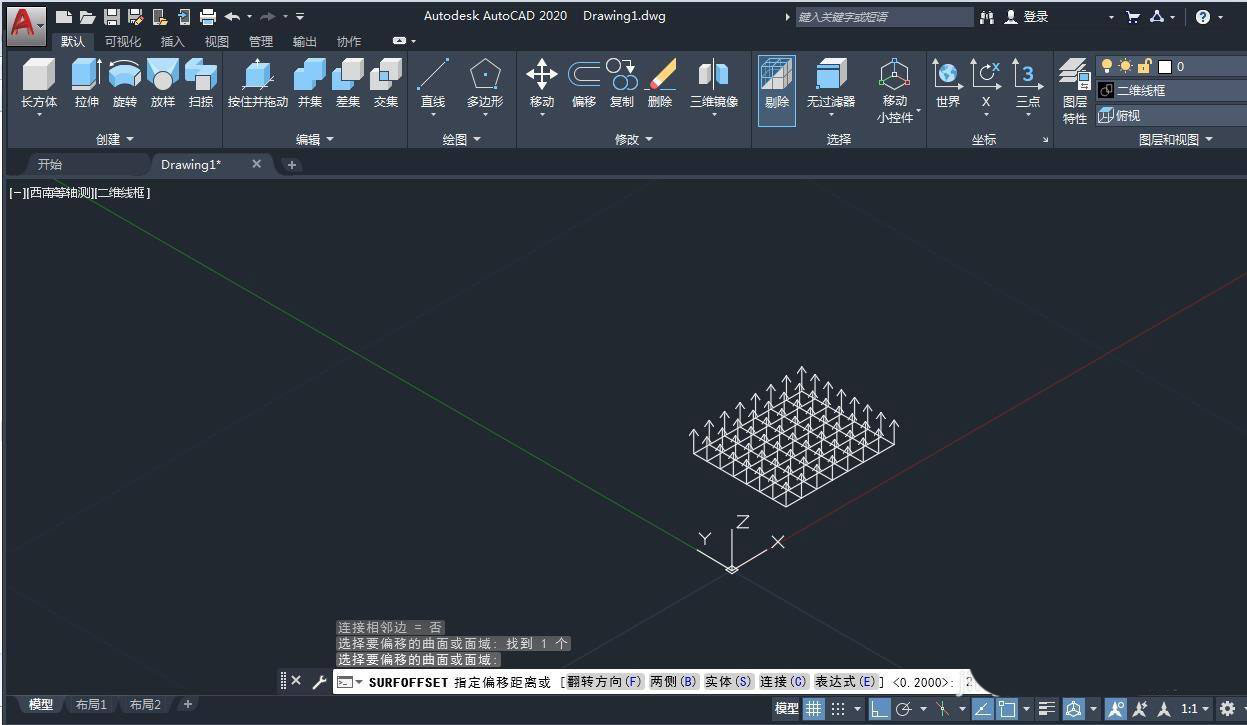This screenshot has width=1247, height=725.
Task: Choose the 复制 copy tool
Action: pyautogui.click(x=622, y=84)
